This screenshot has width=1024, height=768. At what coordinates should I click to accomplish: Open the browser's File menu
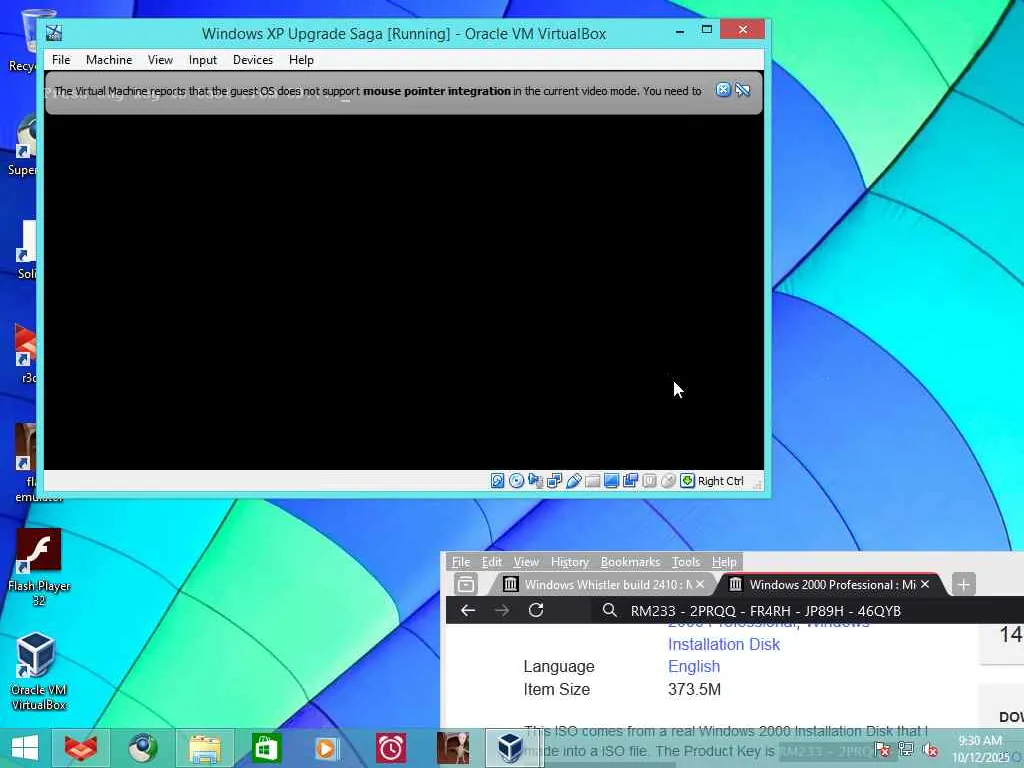[x=460, y=562]
